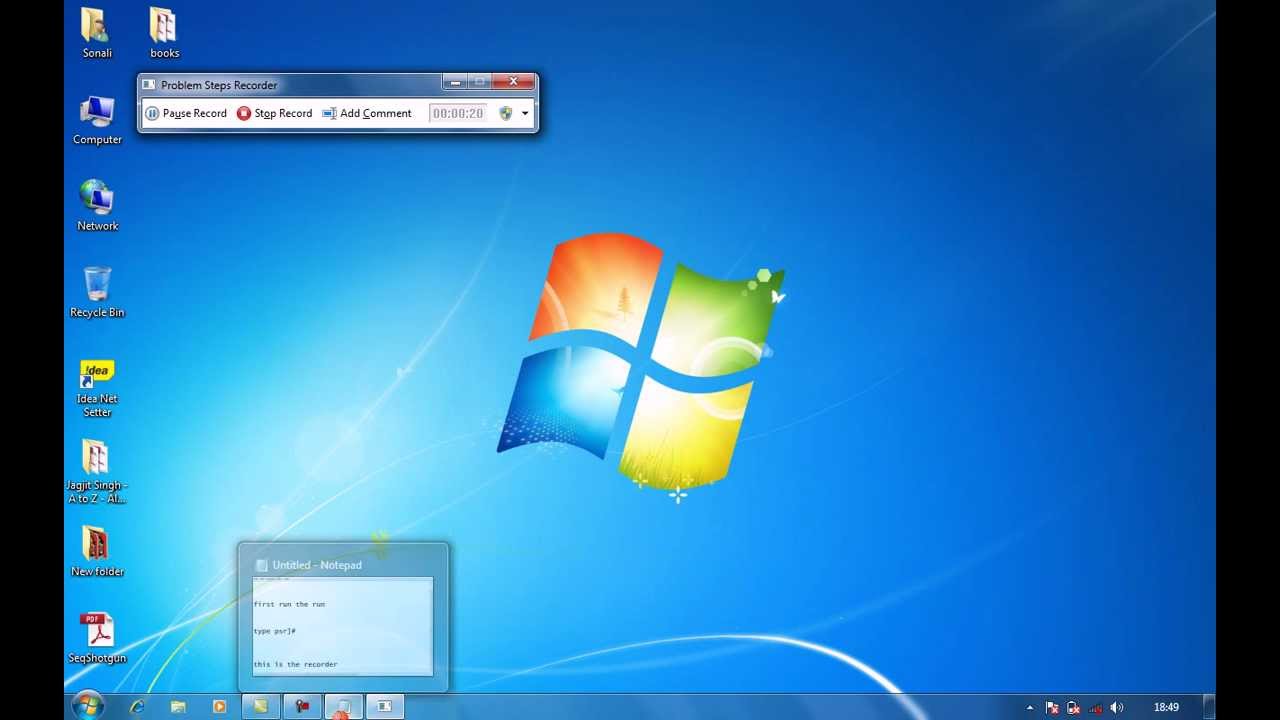Select the Sonali user folder icon
Screen dimensions: 1280x720
tap(97, 33)
